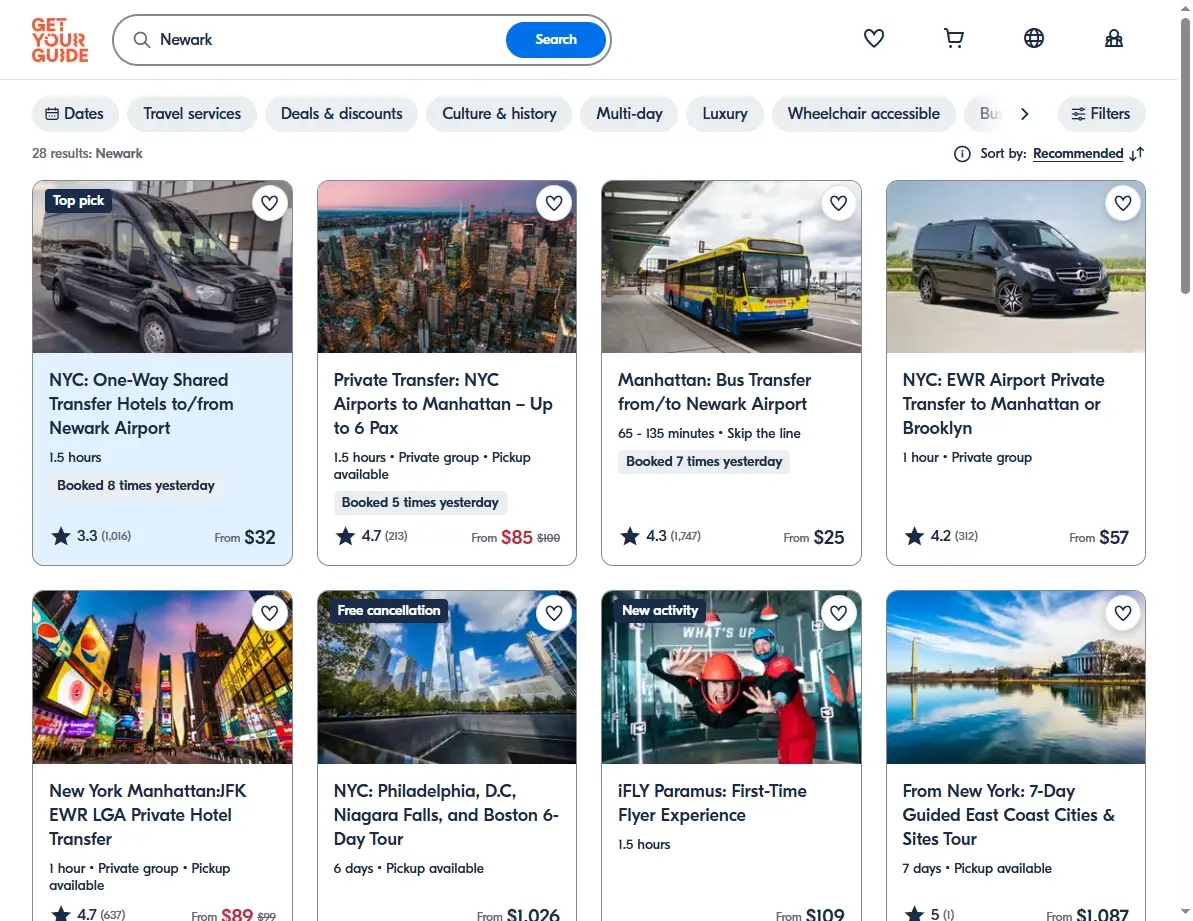Click the From $57 price
Image resolution: width=1193 pixels, height=921 pixels.
tap(1099, 537)
